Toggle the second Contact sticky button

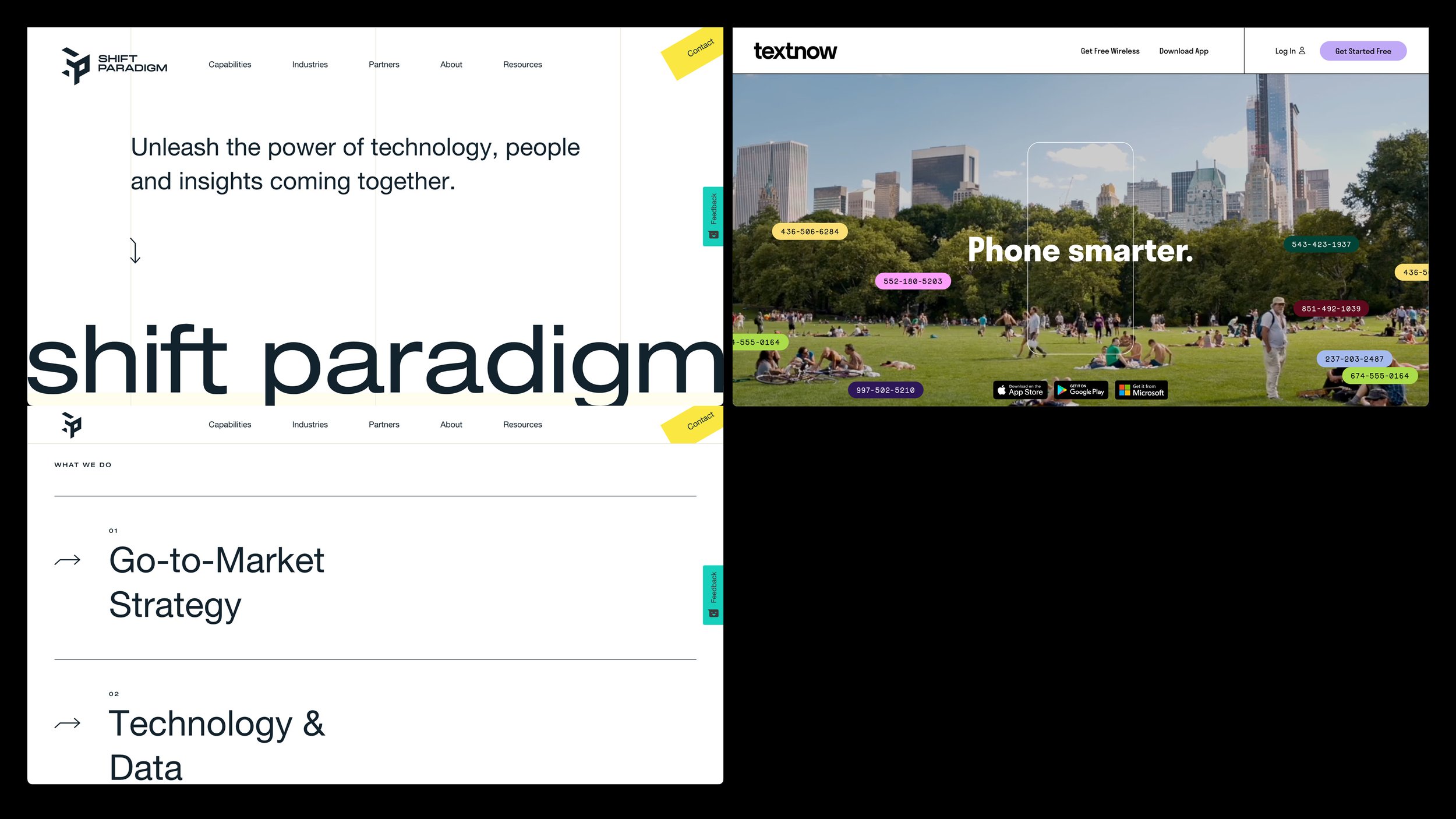click(697, 424)
